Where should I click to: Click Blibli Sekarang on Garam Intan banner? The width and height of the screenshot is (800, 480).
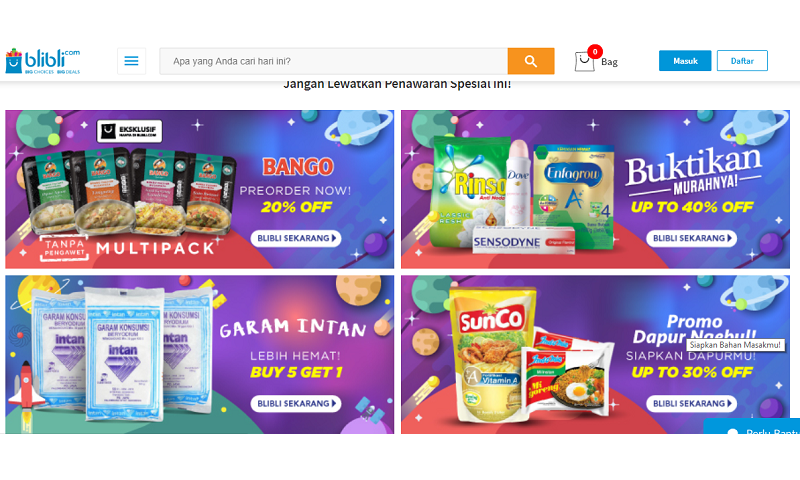[296, 403]
